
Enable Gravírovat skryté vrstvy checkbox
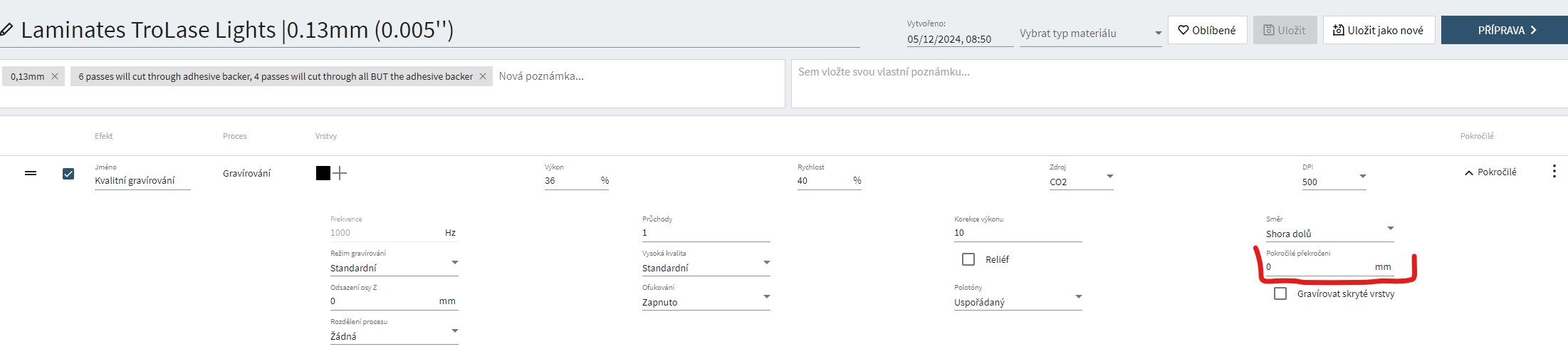point(1280,293)
